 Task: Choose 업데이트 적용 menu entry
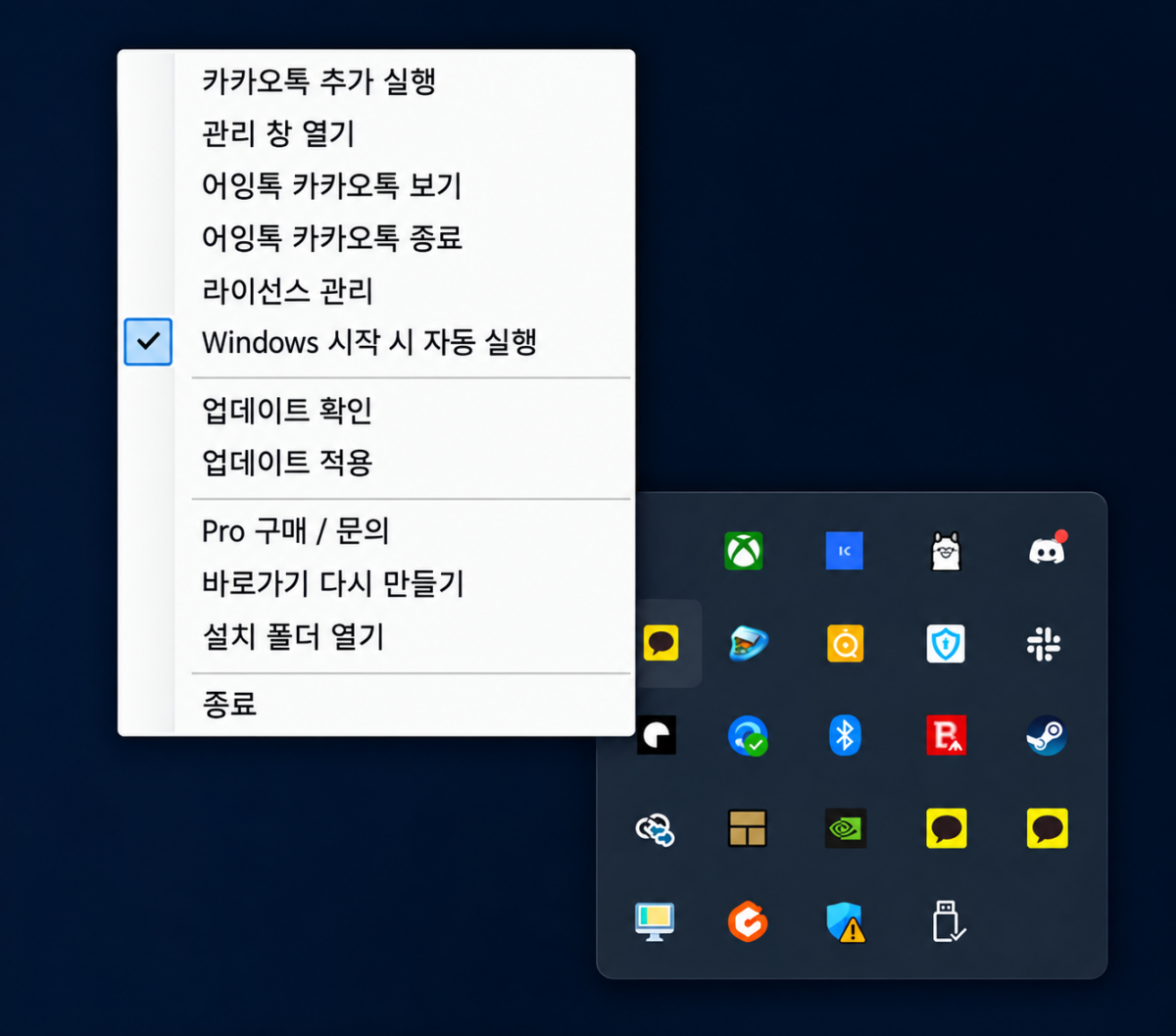tap(376, 462)
